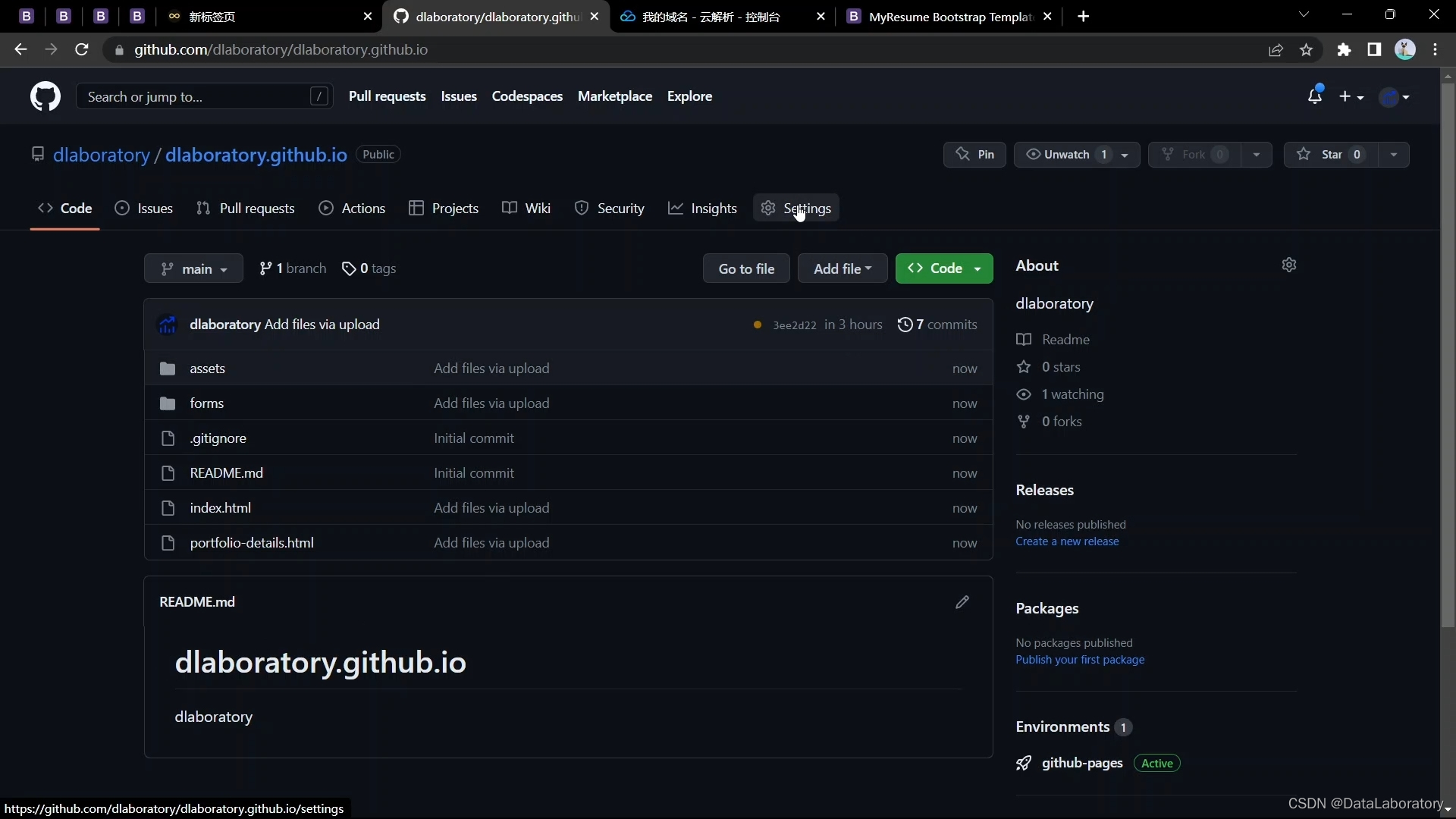Expand the main branch dropdown

193,269
